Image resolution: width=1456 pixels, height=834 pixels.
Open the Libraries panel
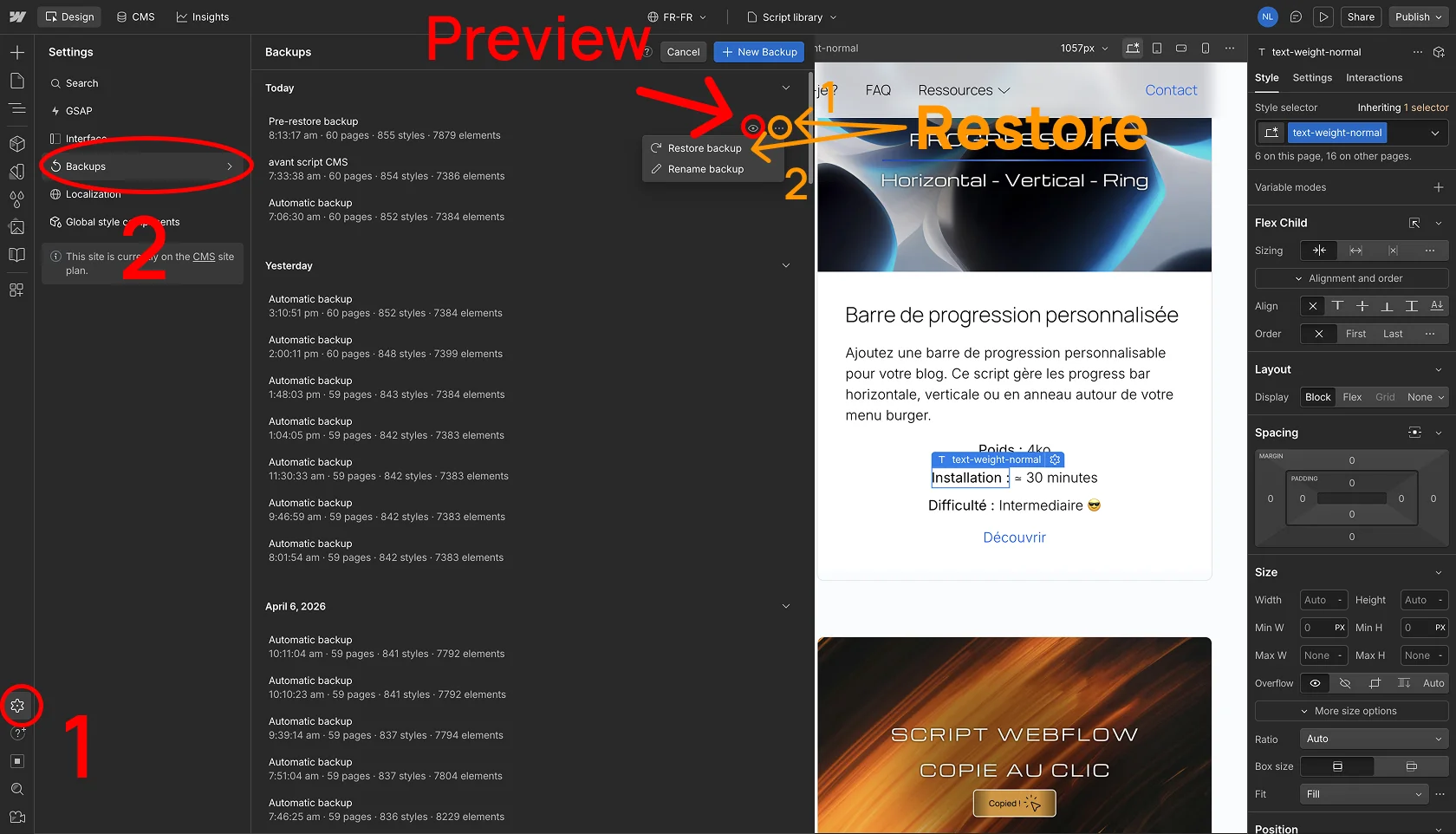[17, 255]
